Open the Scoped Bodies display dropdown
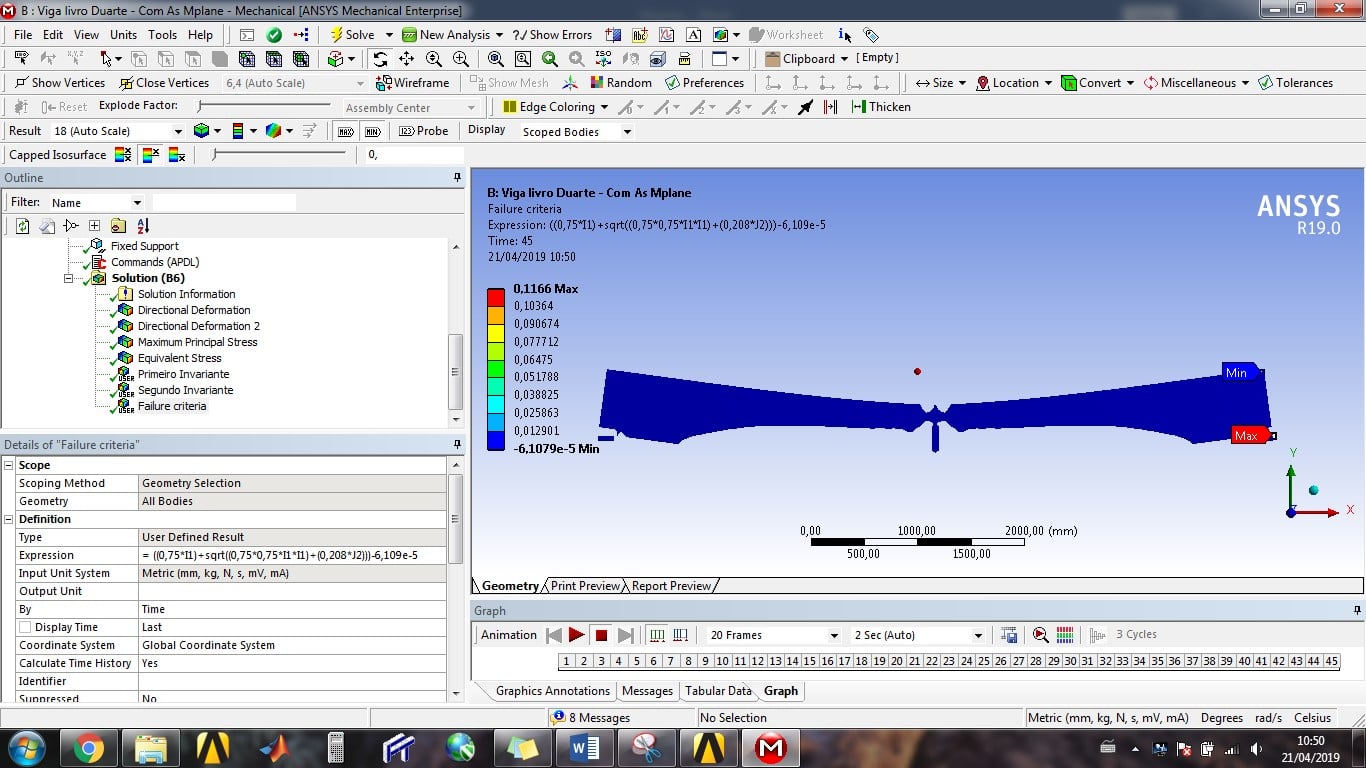The width and height of the screenshot is (1366, 768). tap(627, 132)
